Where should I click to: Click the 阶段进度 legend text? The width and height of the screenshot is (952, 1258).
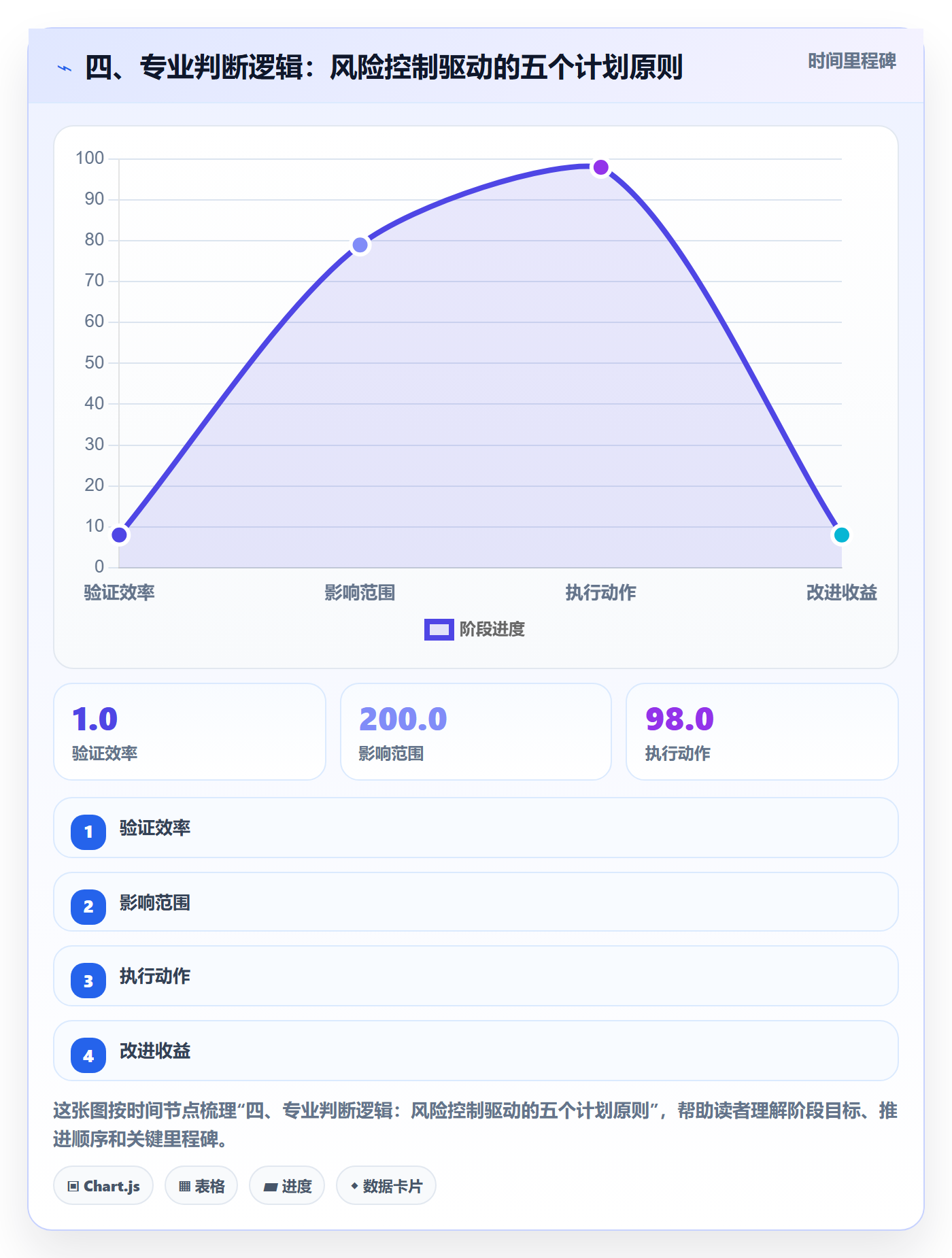click(x=492, y=630)
